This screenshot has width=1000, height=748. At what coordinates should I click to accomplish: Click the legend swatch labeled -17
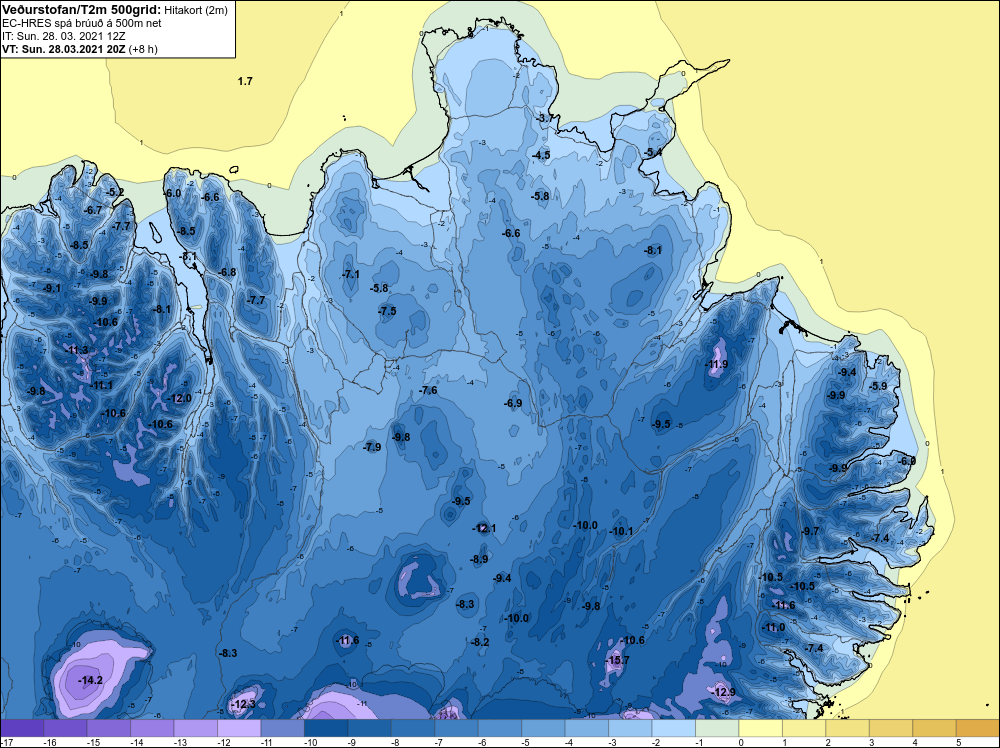(22, 728)
